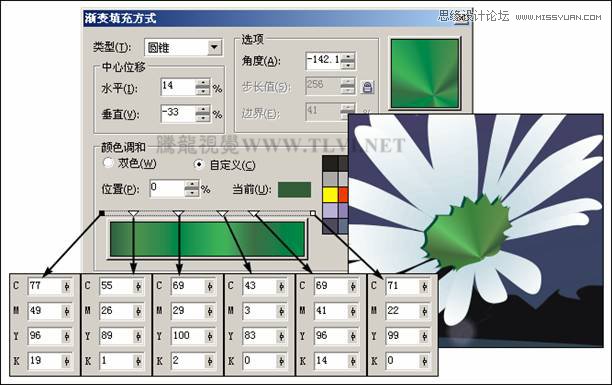Pick the yellow swatch in the palette

click(x=330, y=195)
